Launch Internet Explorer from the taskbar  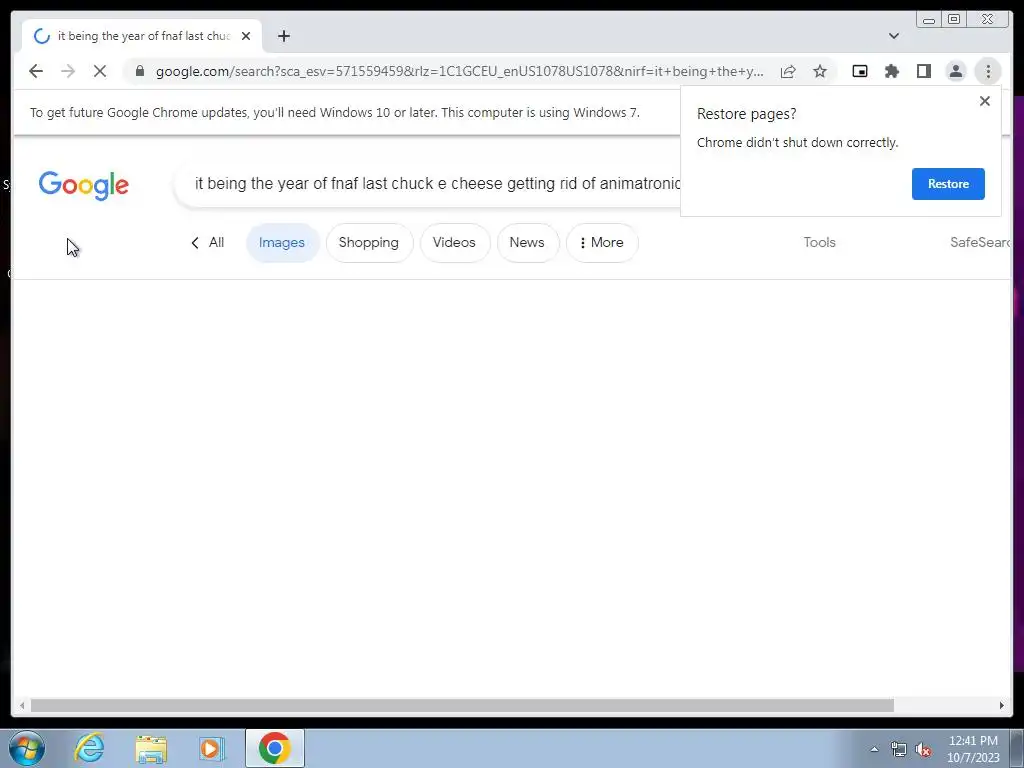pyautogui.click(x=89, y=748)
